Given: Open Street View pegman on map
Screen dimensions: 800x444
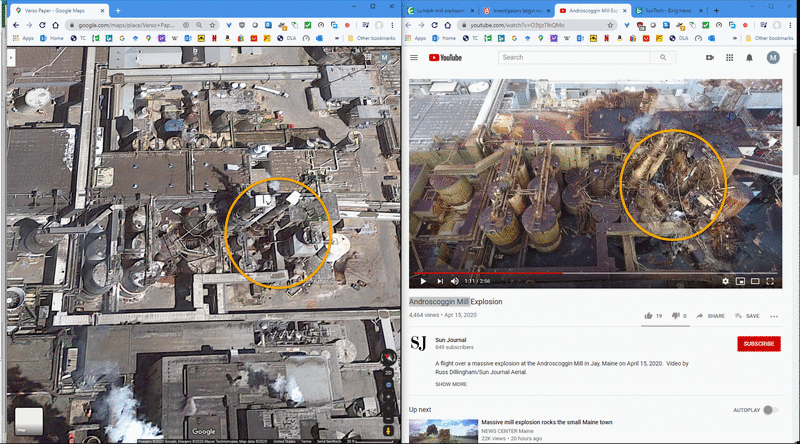Looking at the screenshot, I should pos(388,430).
